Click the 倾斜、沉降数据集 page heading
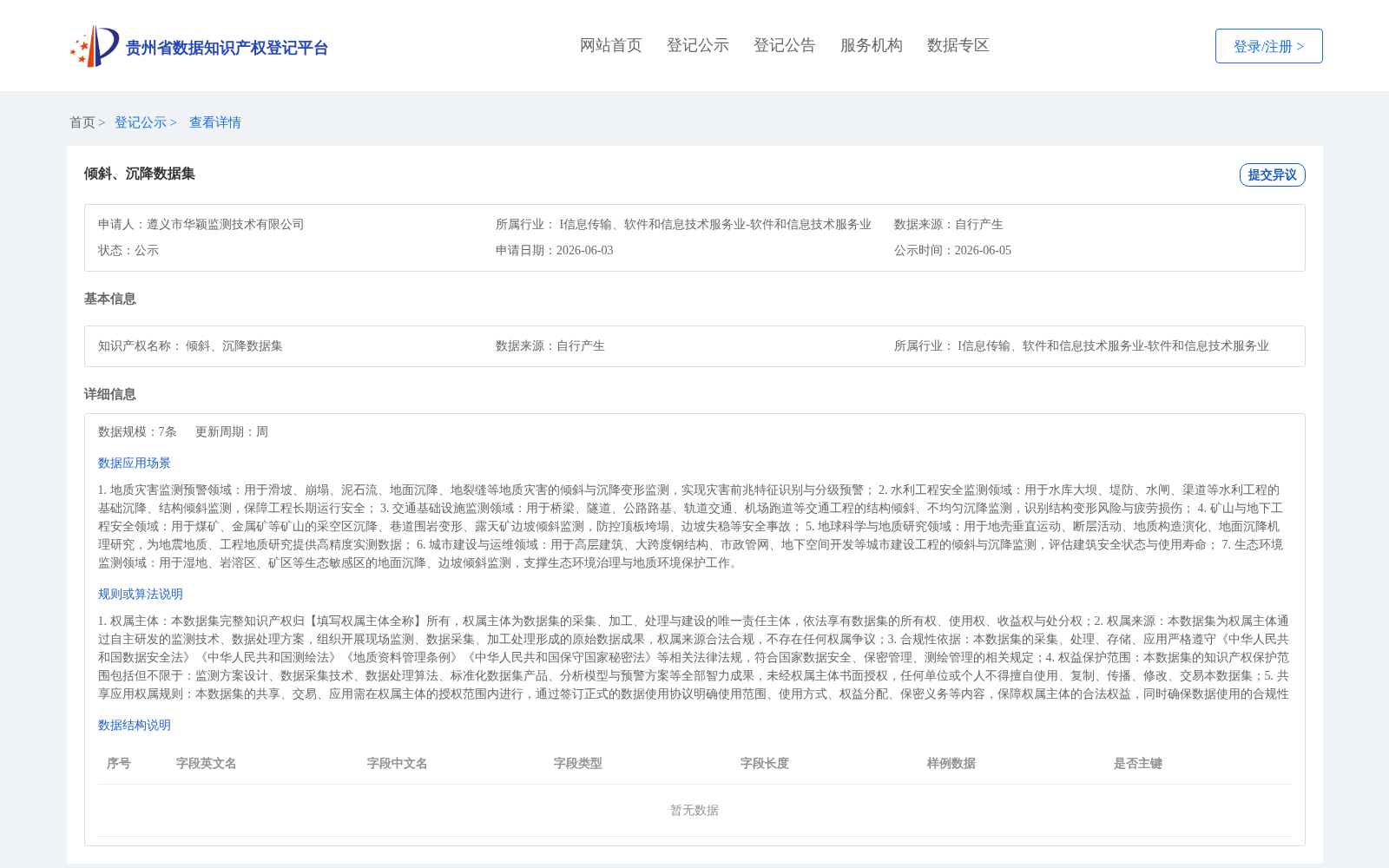The image size is (1389, 868). [140, 174]
